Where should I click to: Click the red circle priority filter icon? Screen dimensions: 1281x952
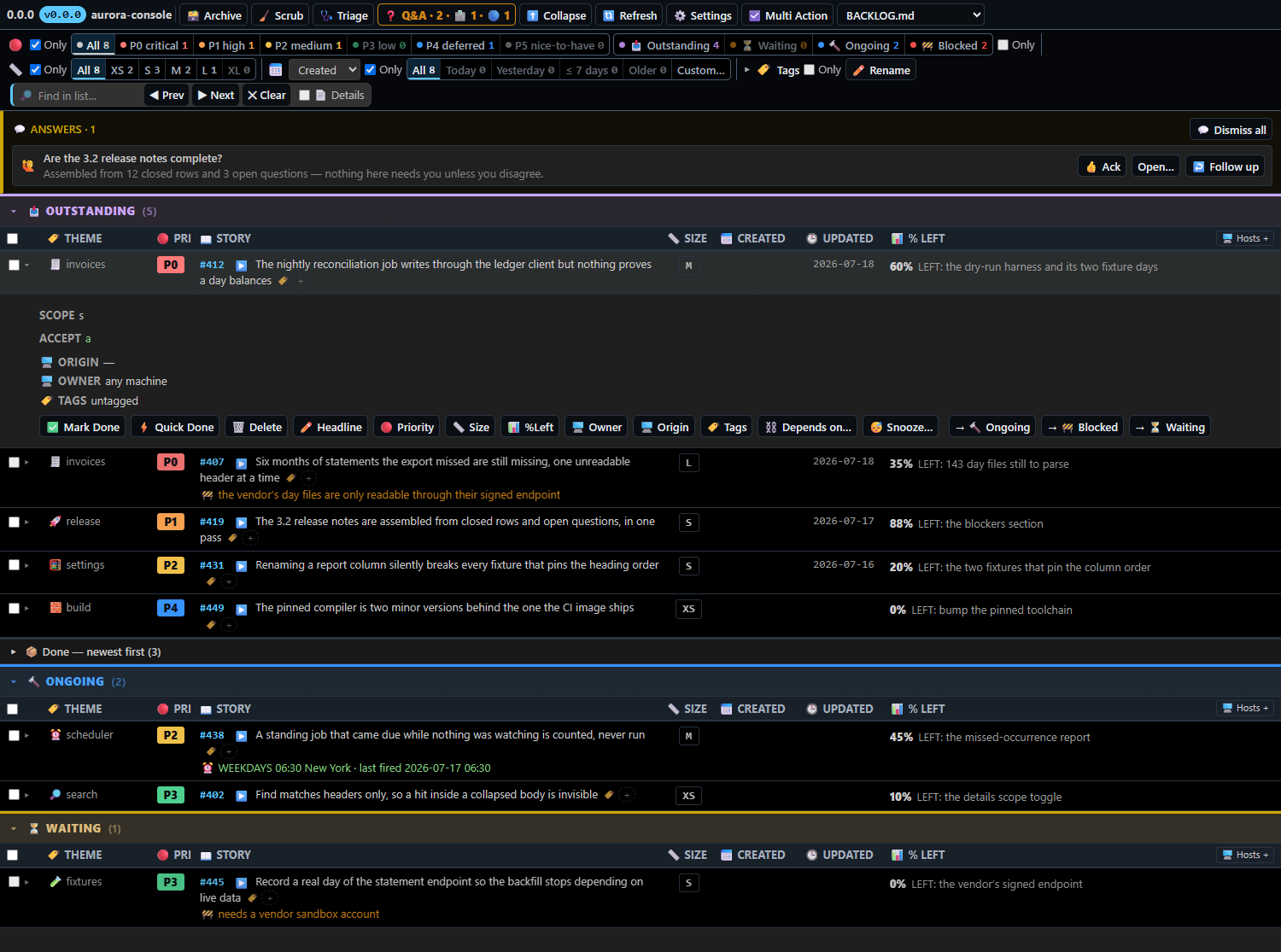tap(15, 45)
